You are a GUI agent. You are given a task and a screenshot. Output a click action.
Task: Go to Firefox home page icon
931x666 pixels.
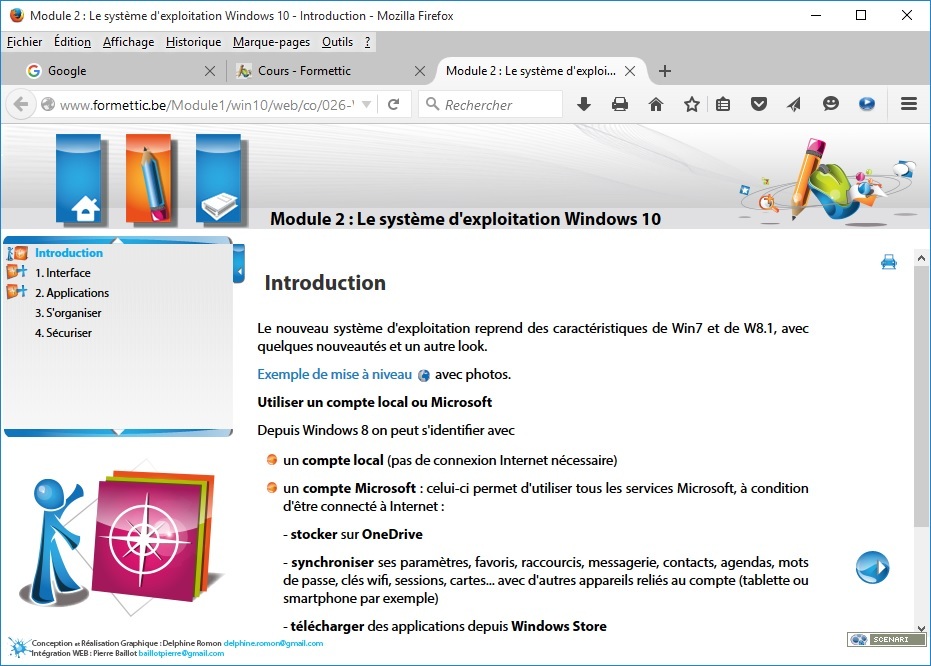656,104
